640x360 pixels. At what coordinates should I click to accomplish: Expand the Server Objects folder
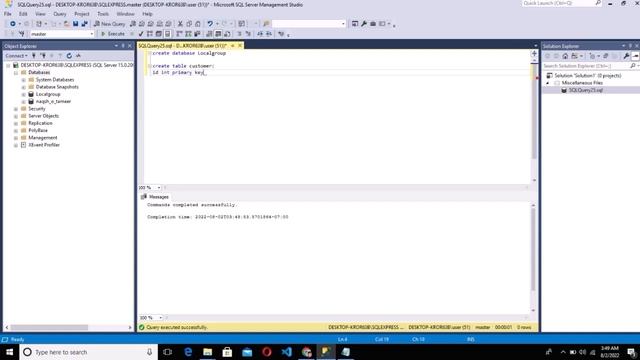(16, 116)
